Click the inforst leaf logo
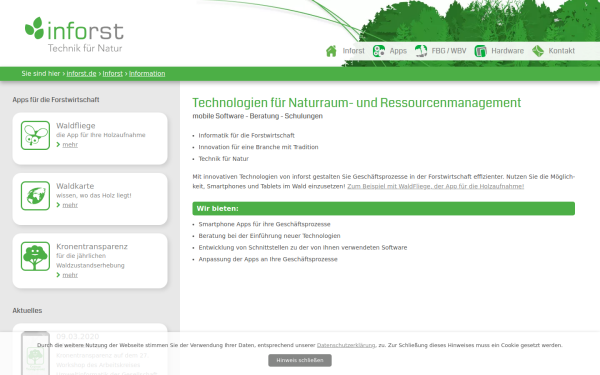Image resolution: width=600 pixels, height=375 pixels. click(x=34, y=28)
